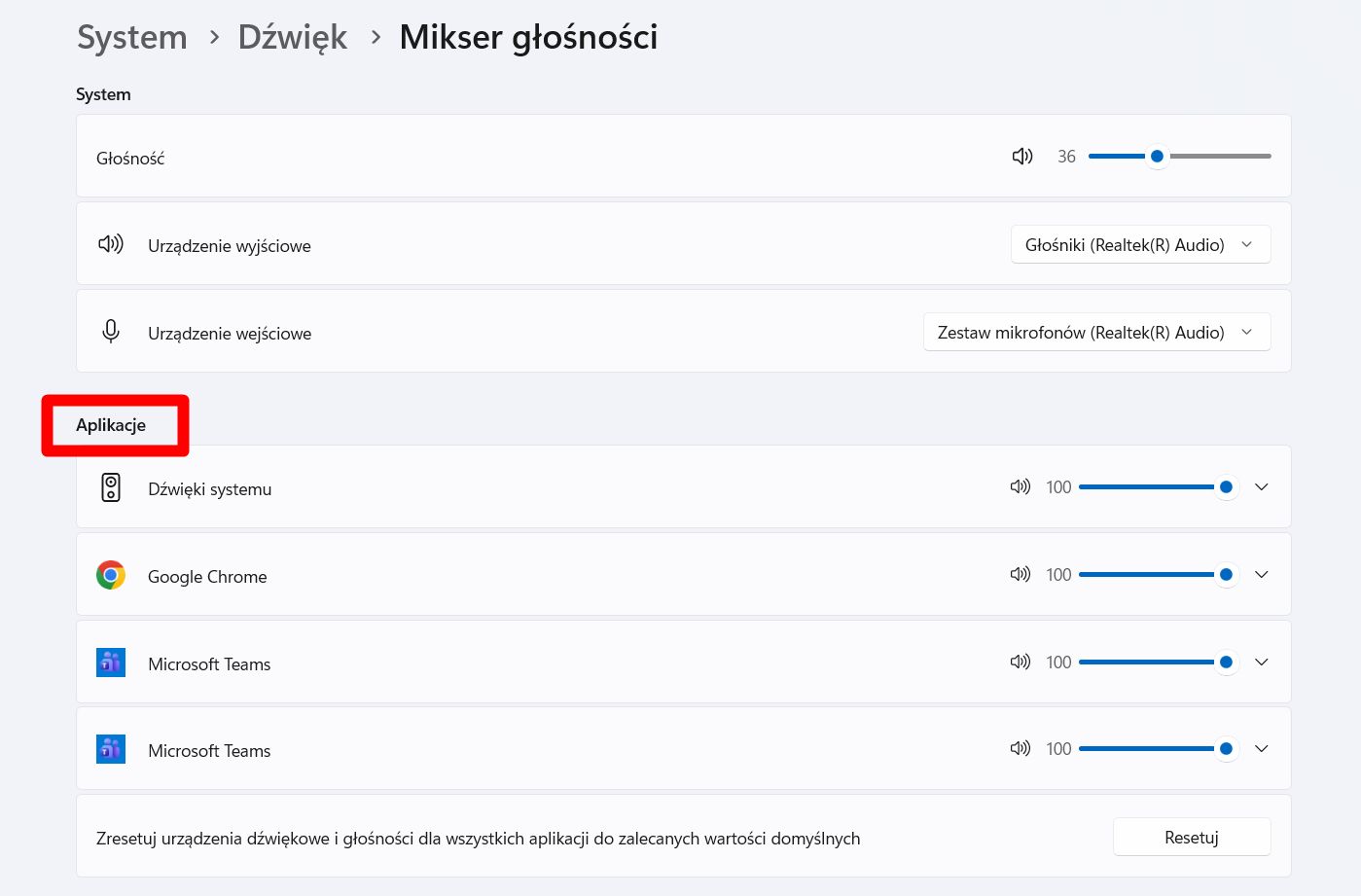This screenshot has width=1361, height=896.
Task: Mute the system volume speaker icon
Action: click(x=1021, y=157)
